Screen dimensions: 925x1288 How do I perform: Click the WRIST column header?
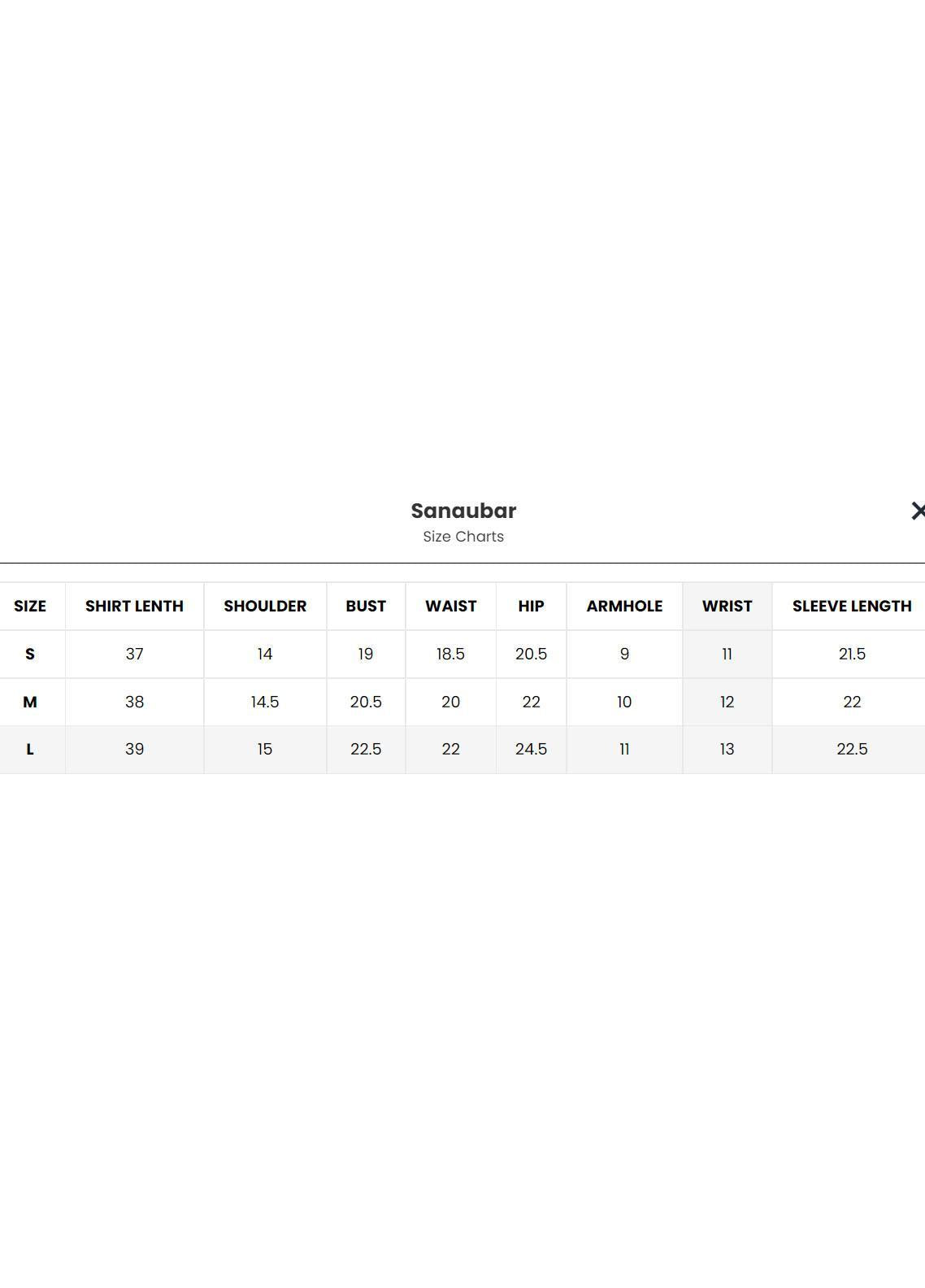727,606
